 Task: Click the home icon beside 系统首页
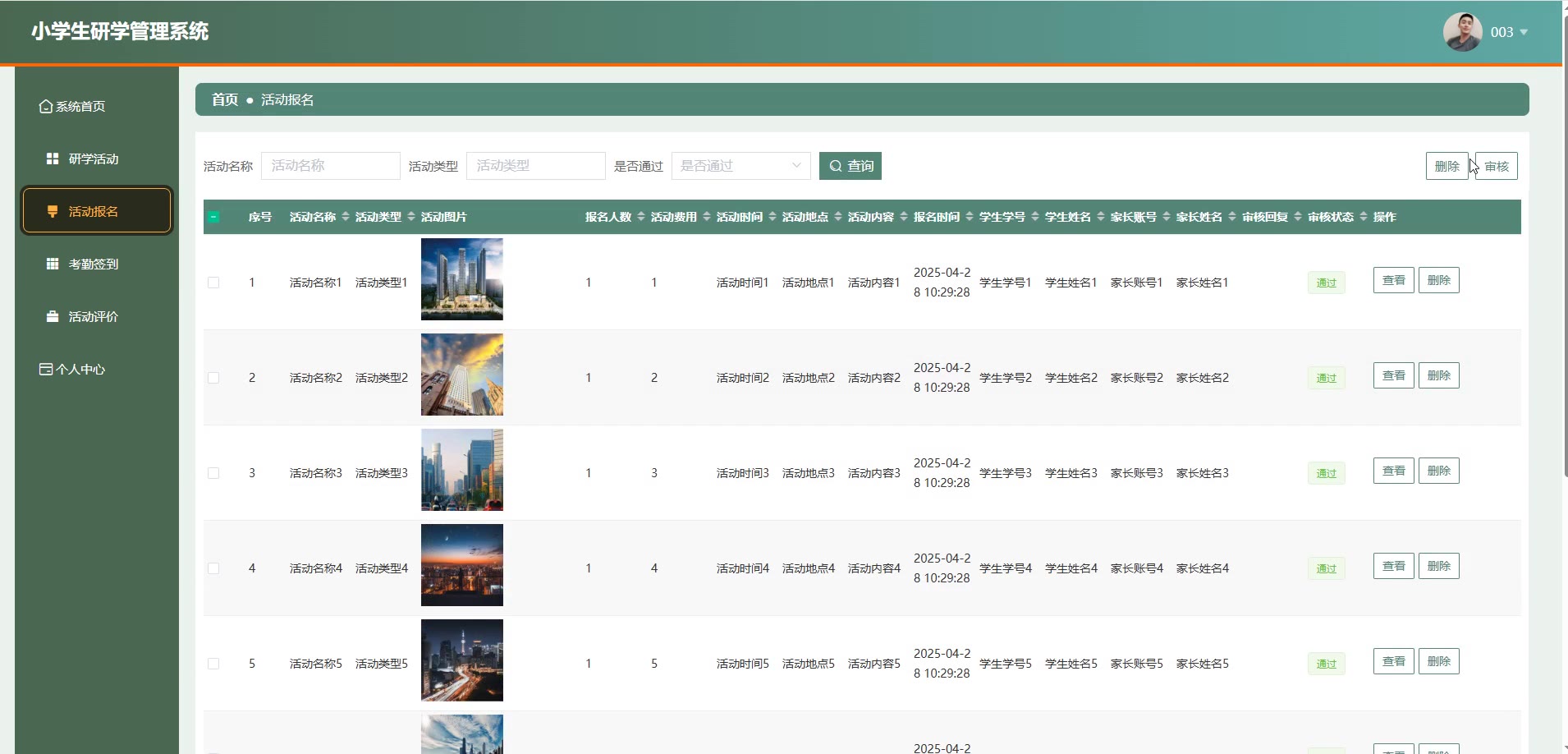pos(46,107)
